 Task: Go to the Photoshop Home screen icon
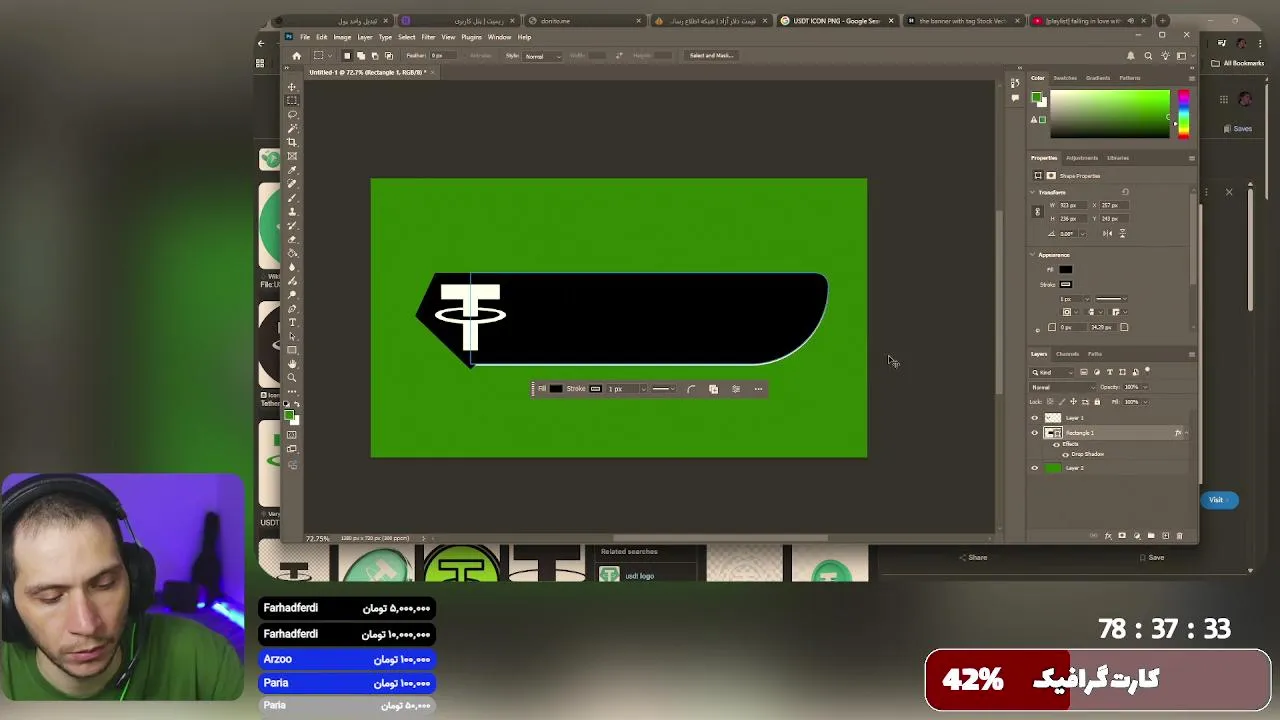(x=296, y=56)
